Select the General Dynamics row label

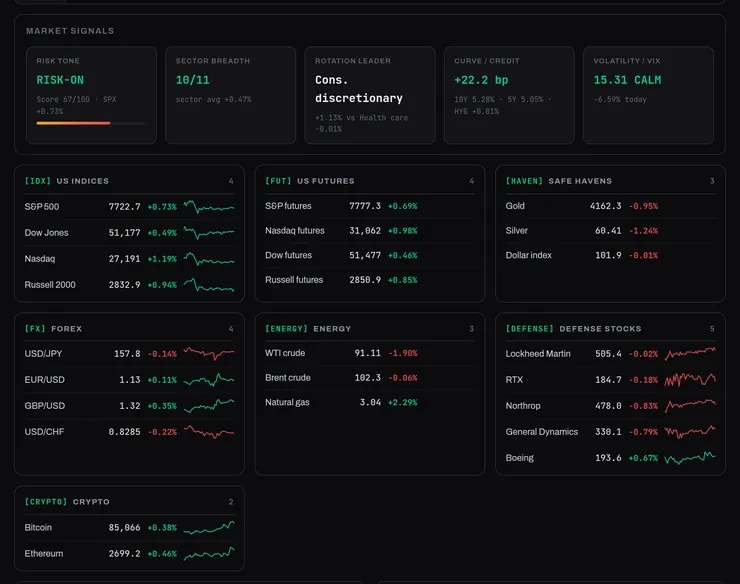(542, 432)
